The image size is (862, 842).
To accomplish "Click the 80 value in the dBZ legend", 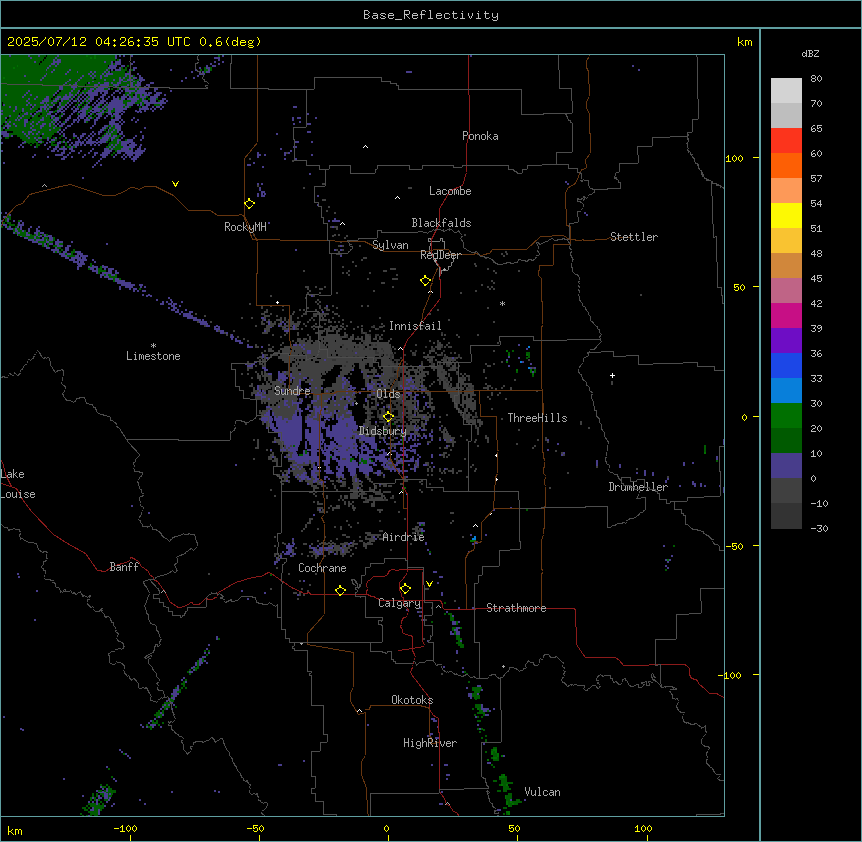I will pyautogui.click(x=816, y=79).
